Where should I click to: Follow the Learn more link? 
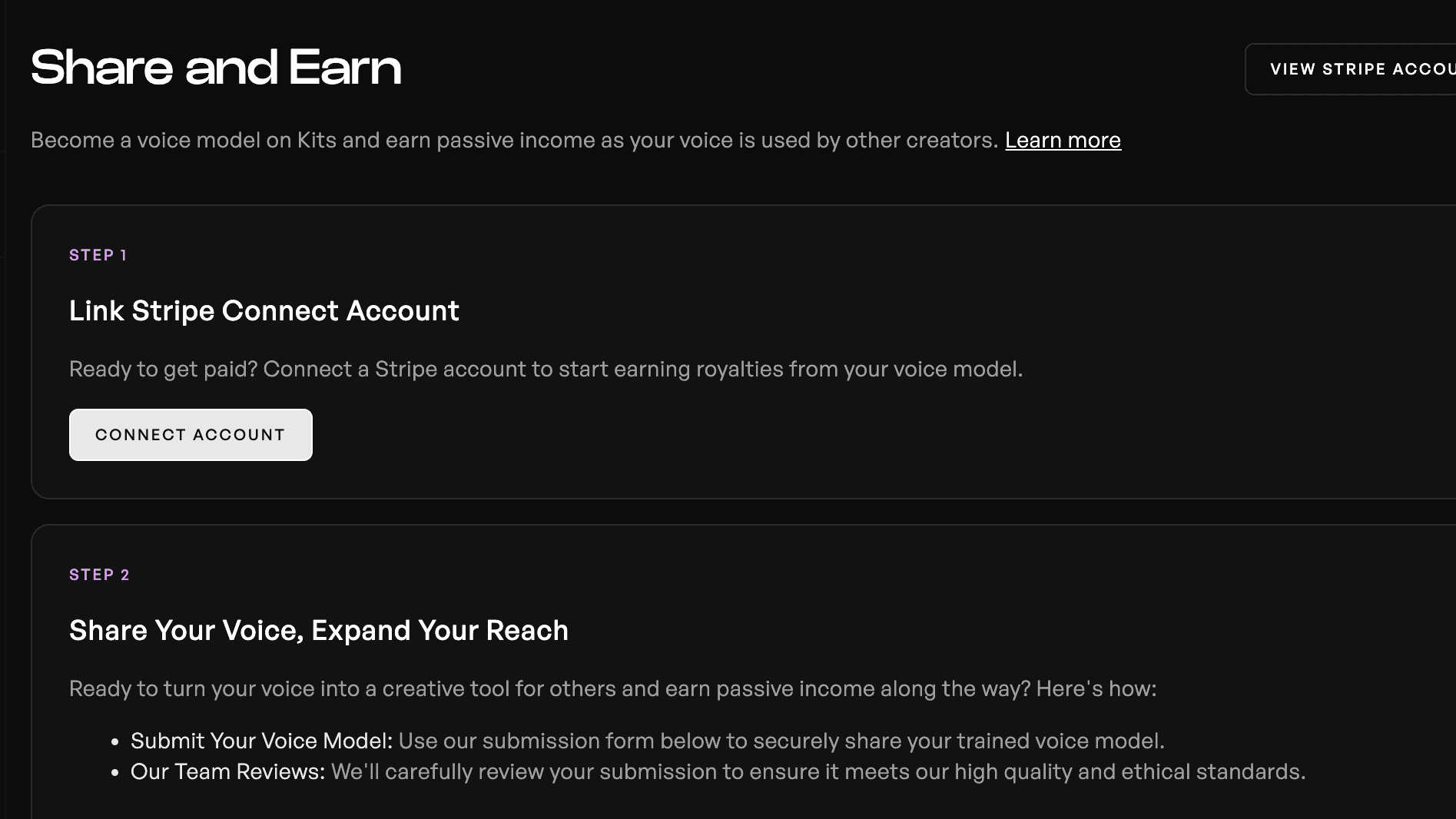[x=1063, y=141]
